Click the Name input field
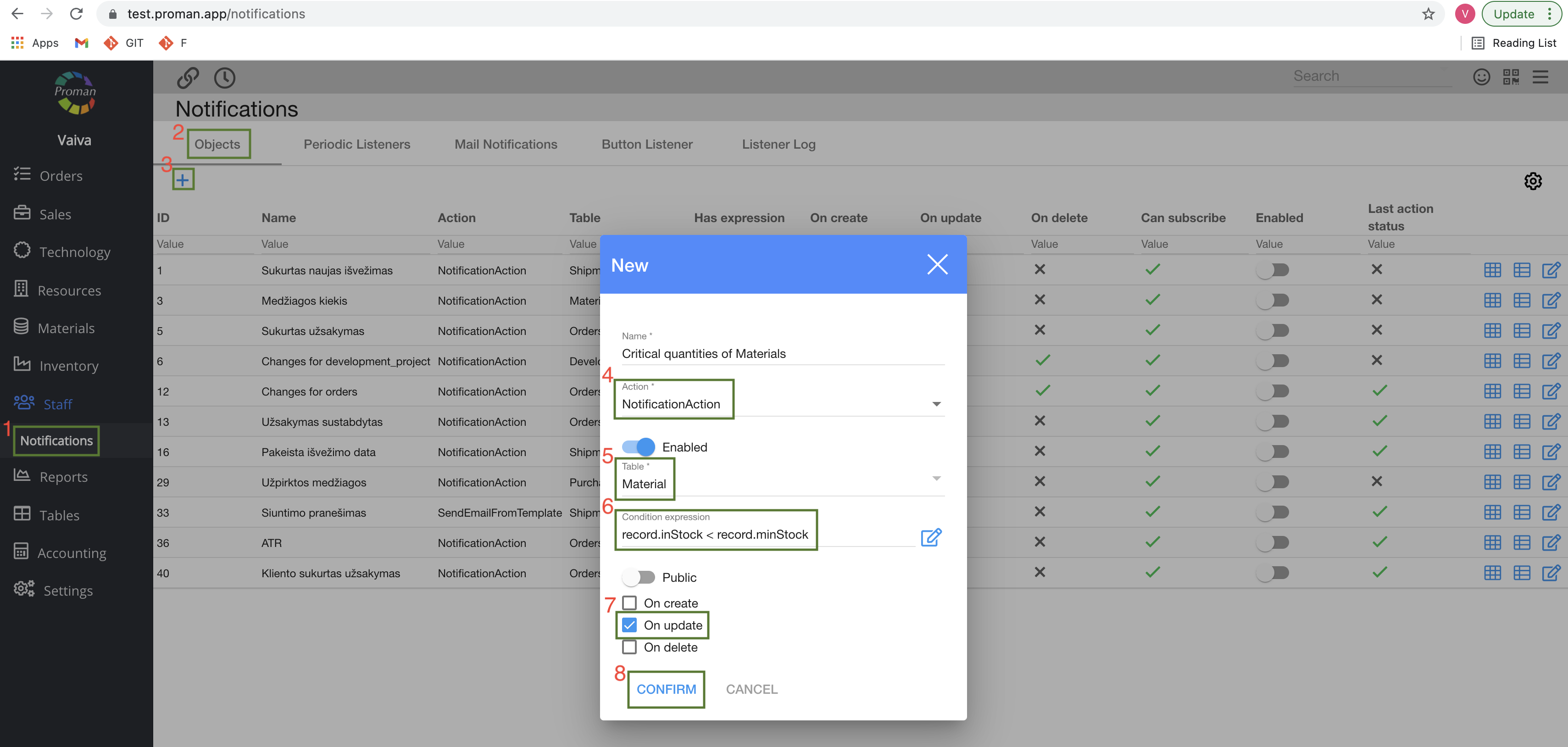This screenshot has height=747, width=1568. [782, 354]
